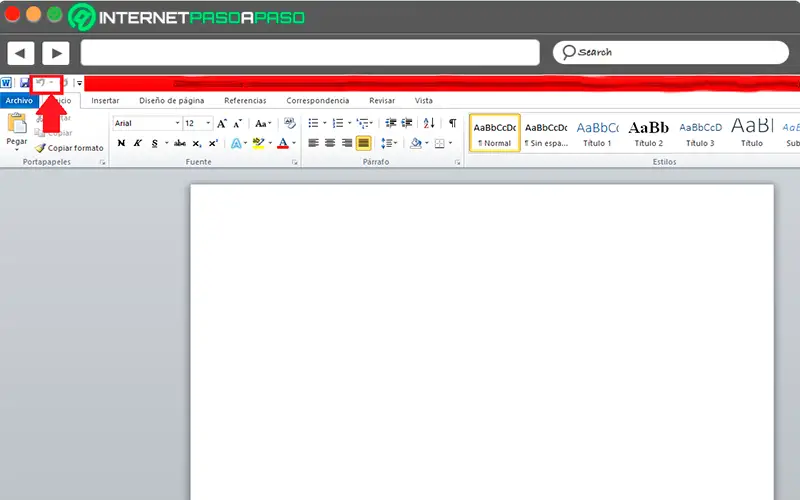Select the Sin espa... style

(546, 133)
